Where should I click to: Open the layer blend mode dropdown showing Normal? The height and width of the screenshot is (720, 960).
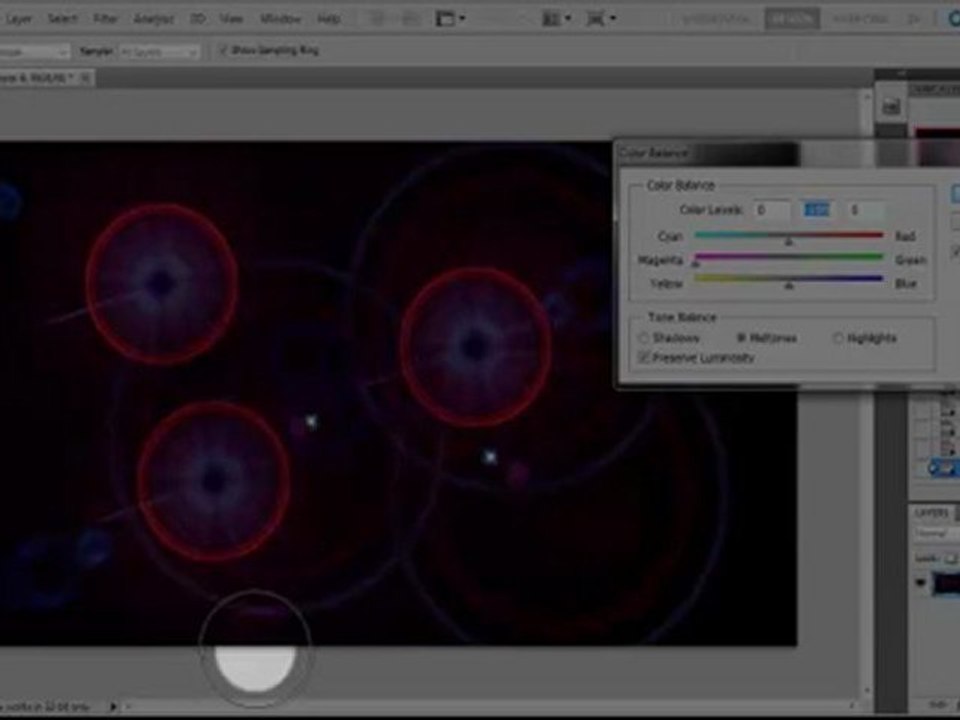coord(937,534)
